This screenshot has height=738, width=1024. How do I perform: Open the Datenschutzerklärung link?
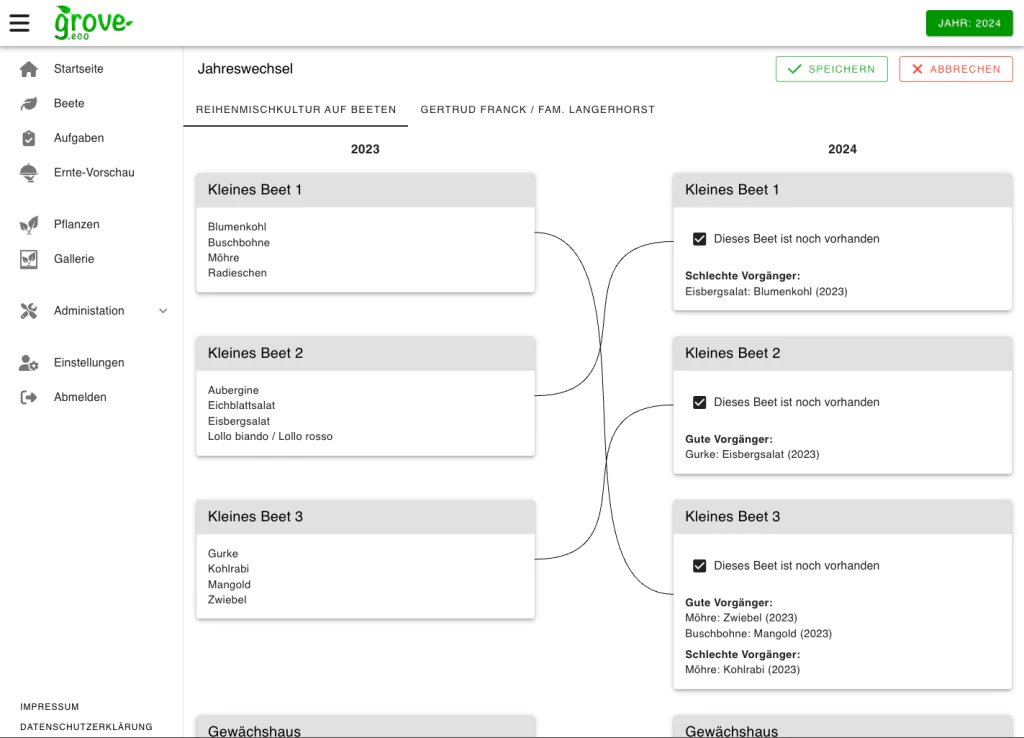coord(86,726)
